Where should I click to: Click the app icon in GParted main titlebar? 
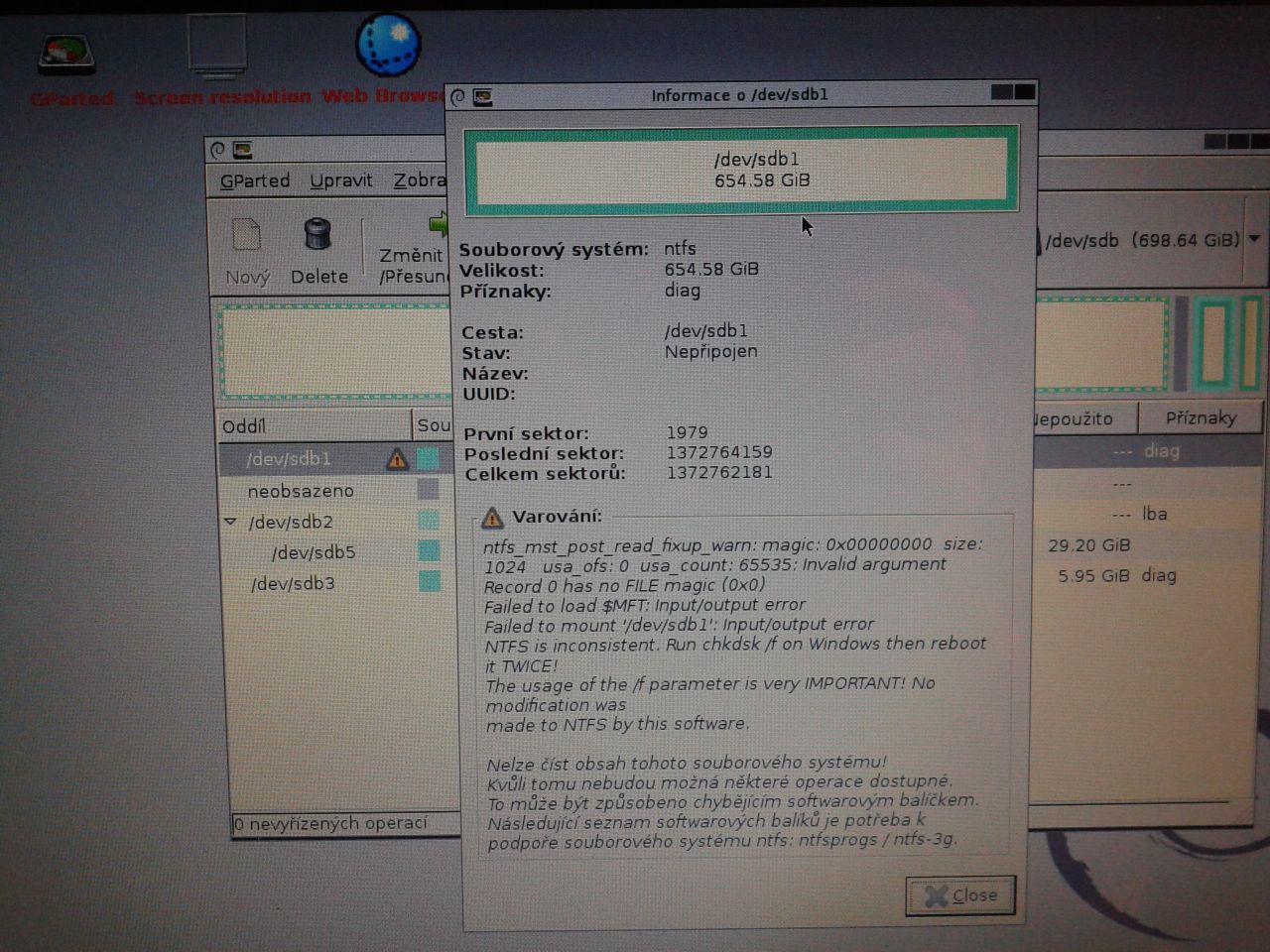tap(242, 151)
